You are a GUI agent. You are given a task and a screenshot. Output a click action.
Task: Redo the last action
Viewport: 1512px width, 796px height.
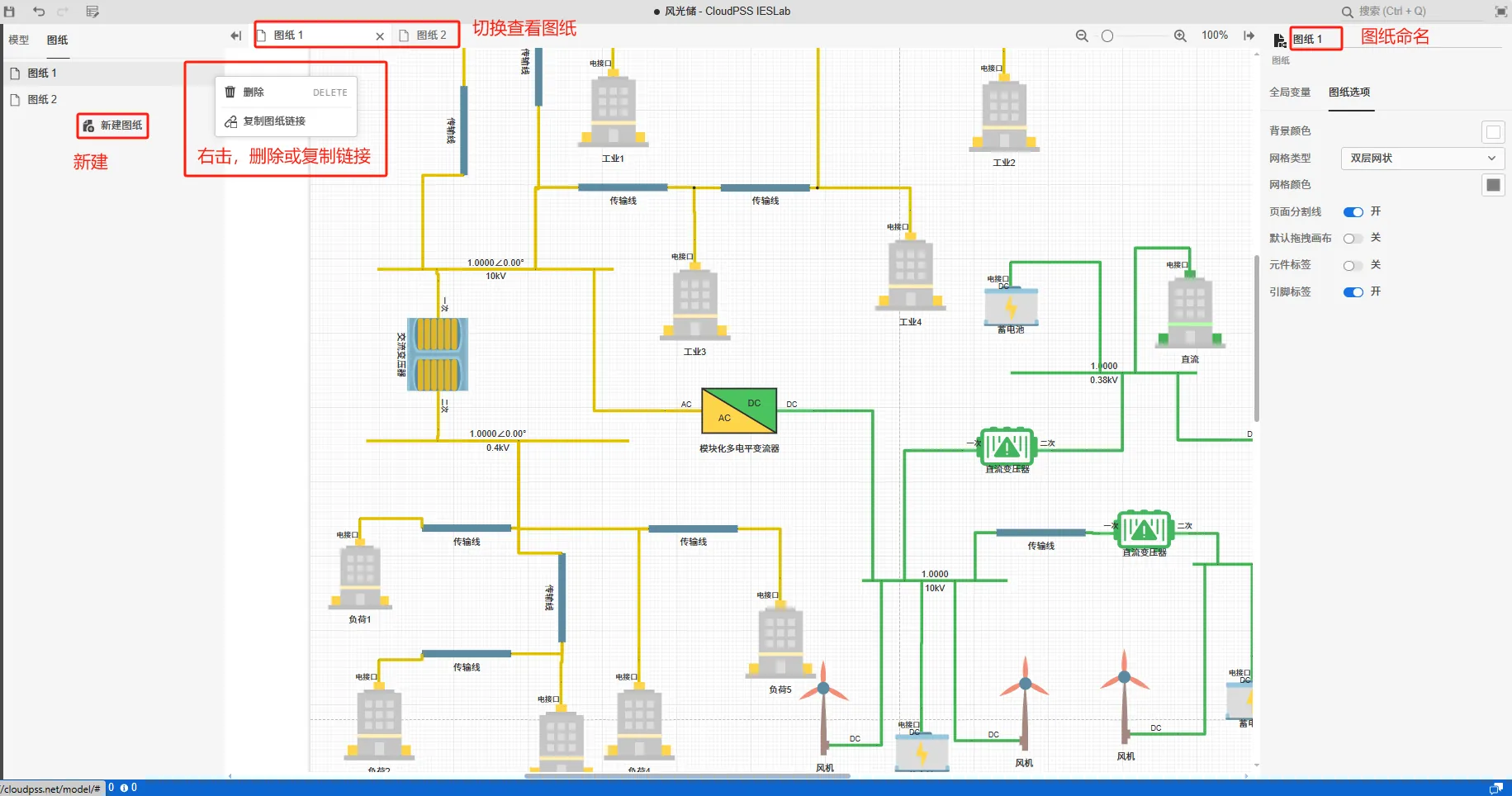63,12
